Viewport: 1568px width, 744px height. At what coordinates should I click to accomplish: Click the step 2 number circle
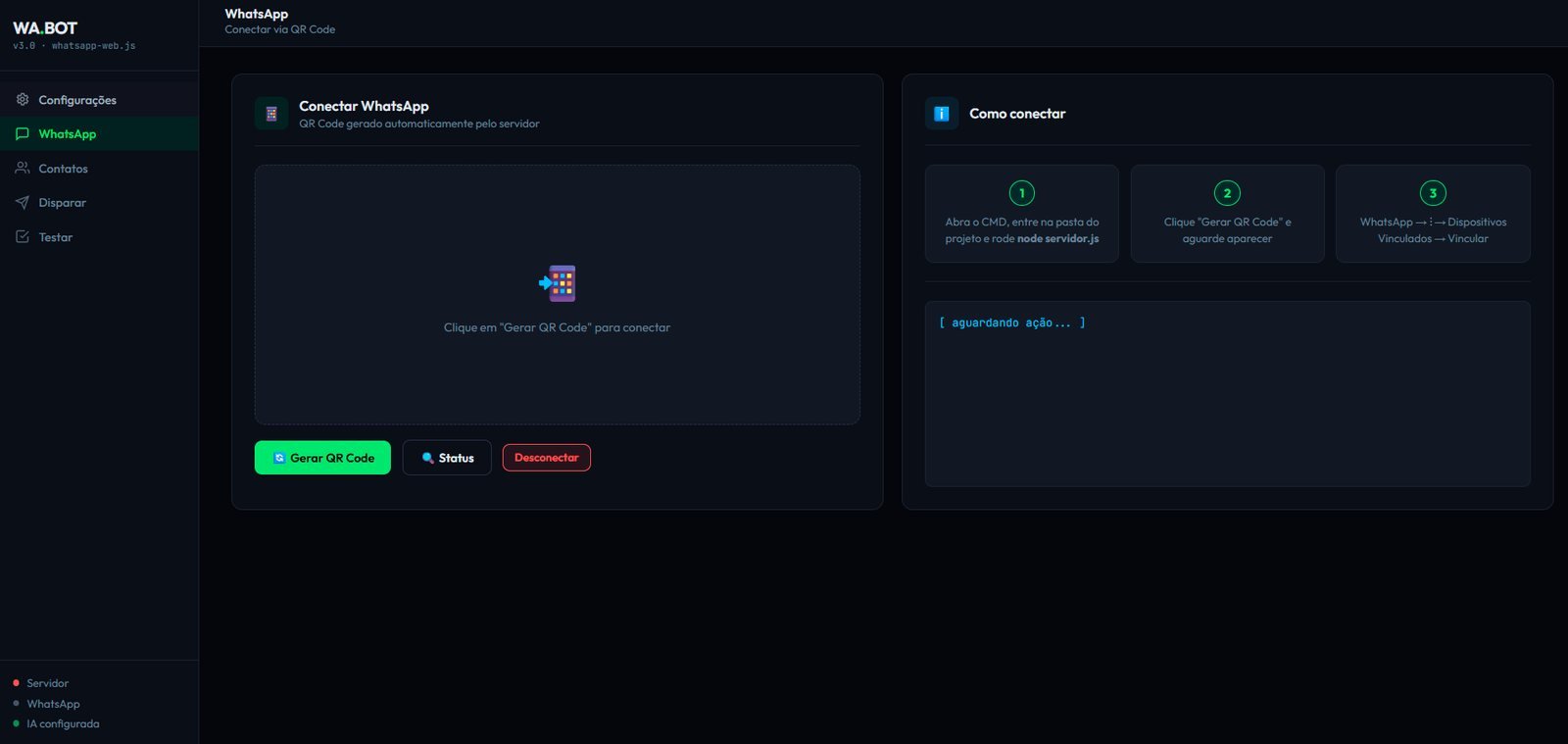pos(1227,193)
